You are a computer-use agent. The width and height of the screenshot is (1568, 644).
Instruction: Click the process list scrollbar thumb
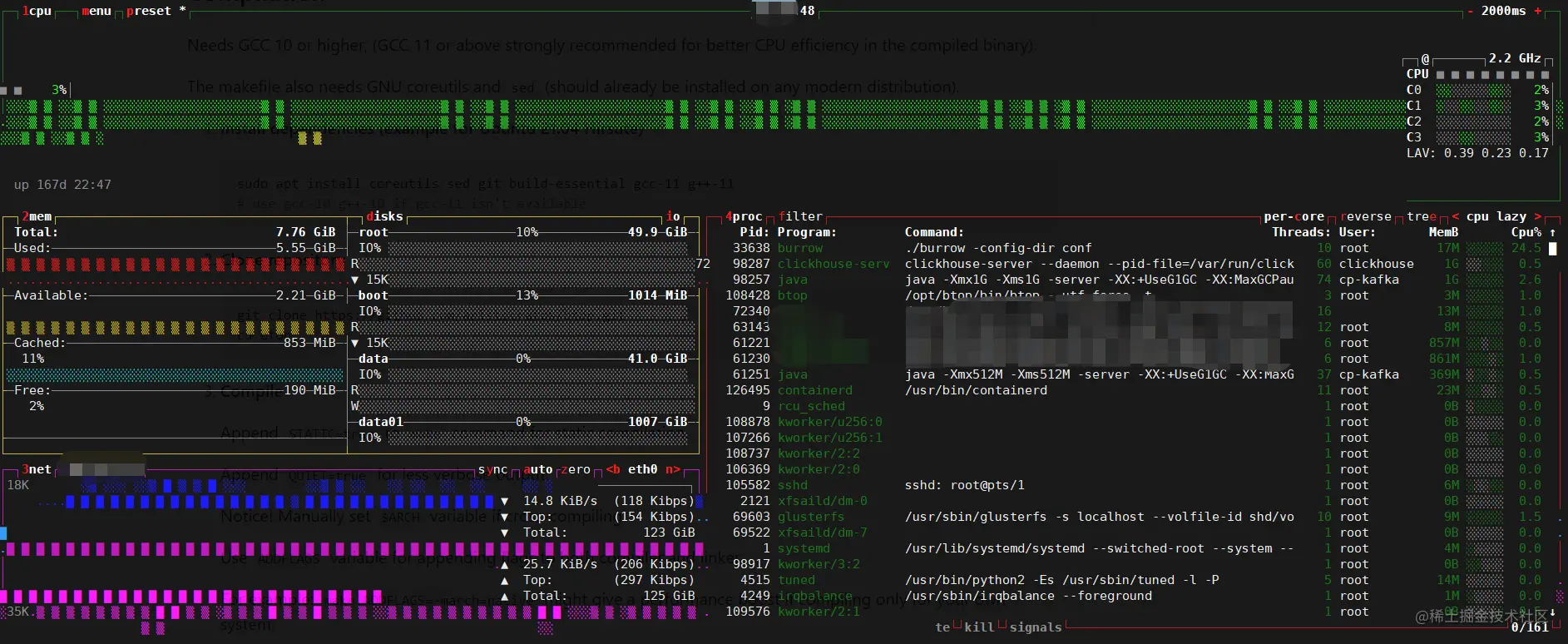click(x=1552, y=249)
